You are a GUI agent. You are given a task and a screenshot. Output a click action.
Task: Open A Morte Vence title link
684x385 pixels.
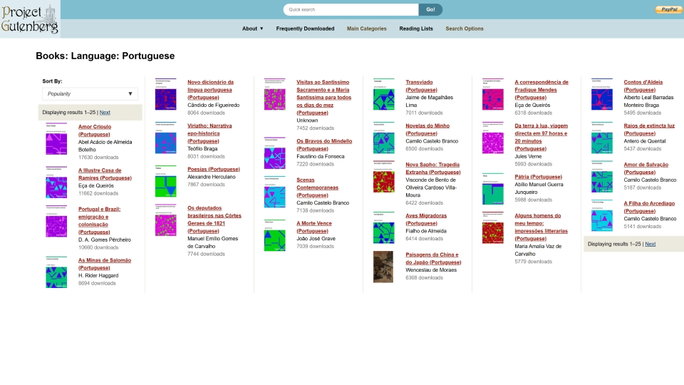[x=314, y=227]
